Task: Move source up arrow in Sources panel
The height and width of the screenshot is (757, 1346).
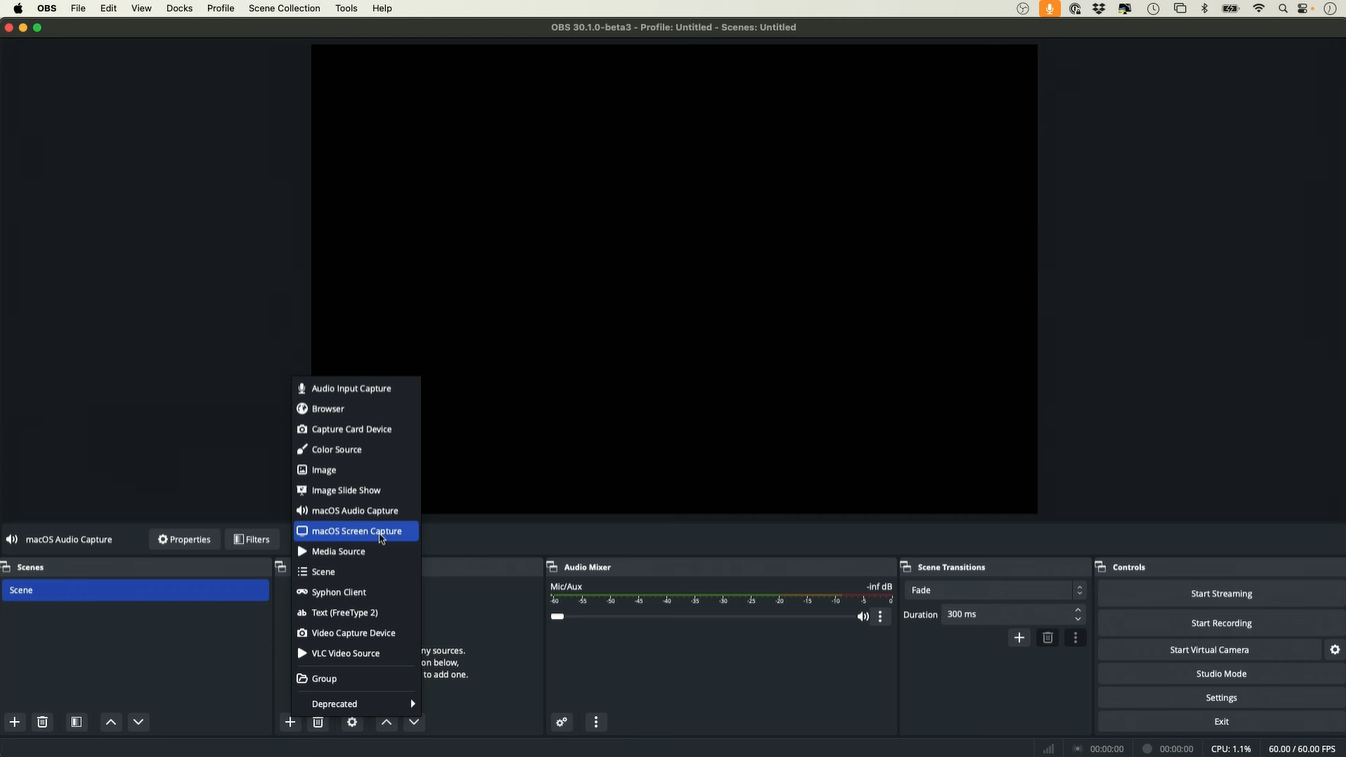Action: 386,722
